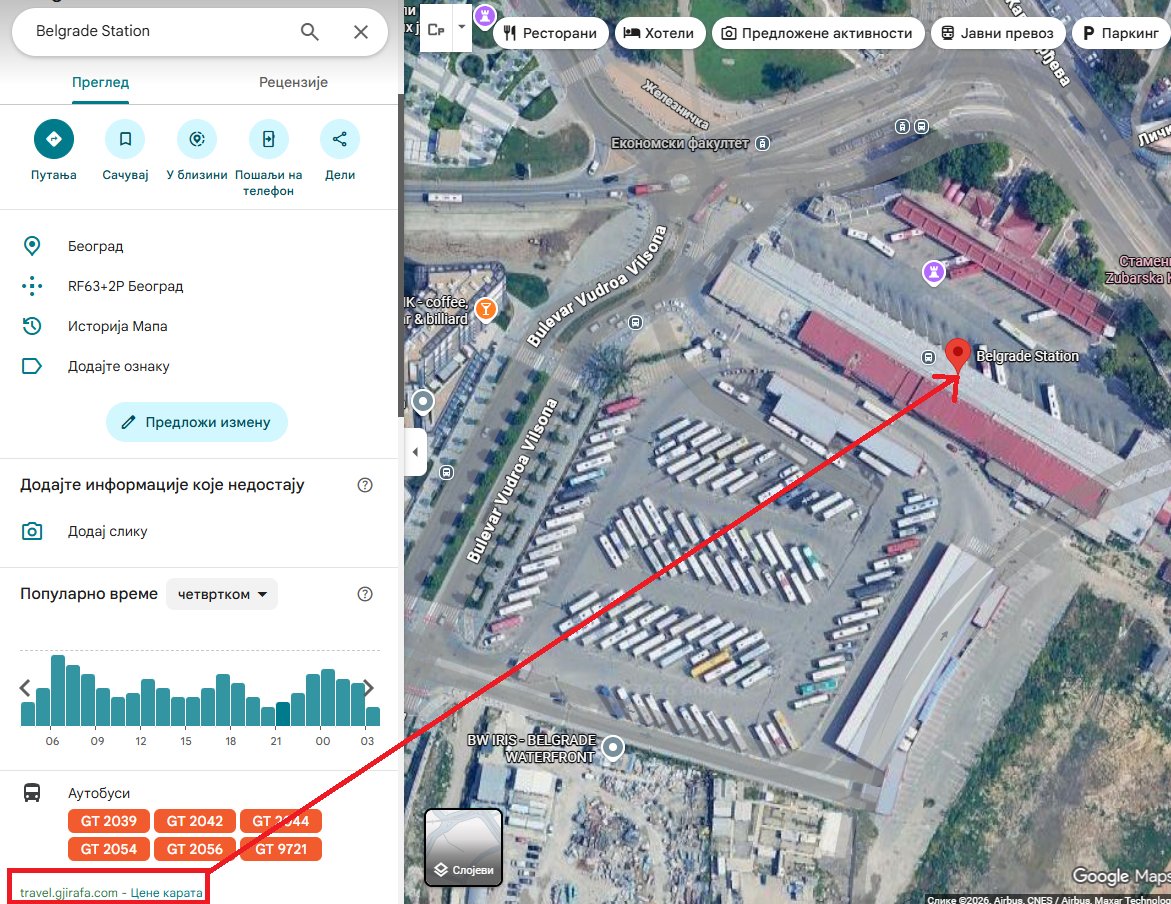Copy the Београд address row

[199, 246]
